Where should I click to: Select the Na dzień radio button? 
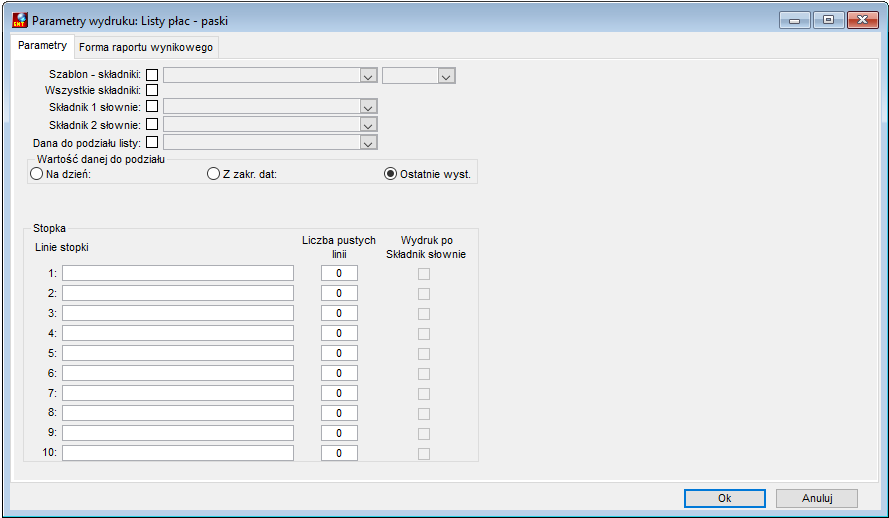tap(37, 174)
